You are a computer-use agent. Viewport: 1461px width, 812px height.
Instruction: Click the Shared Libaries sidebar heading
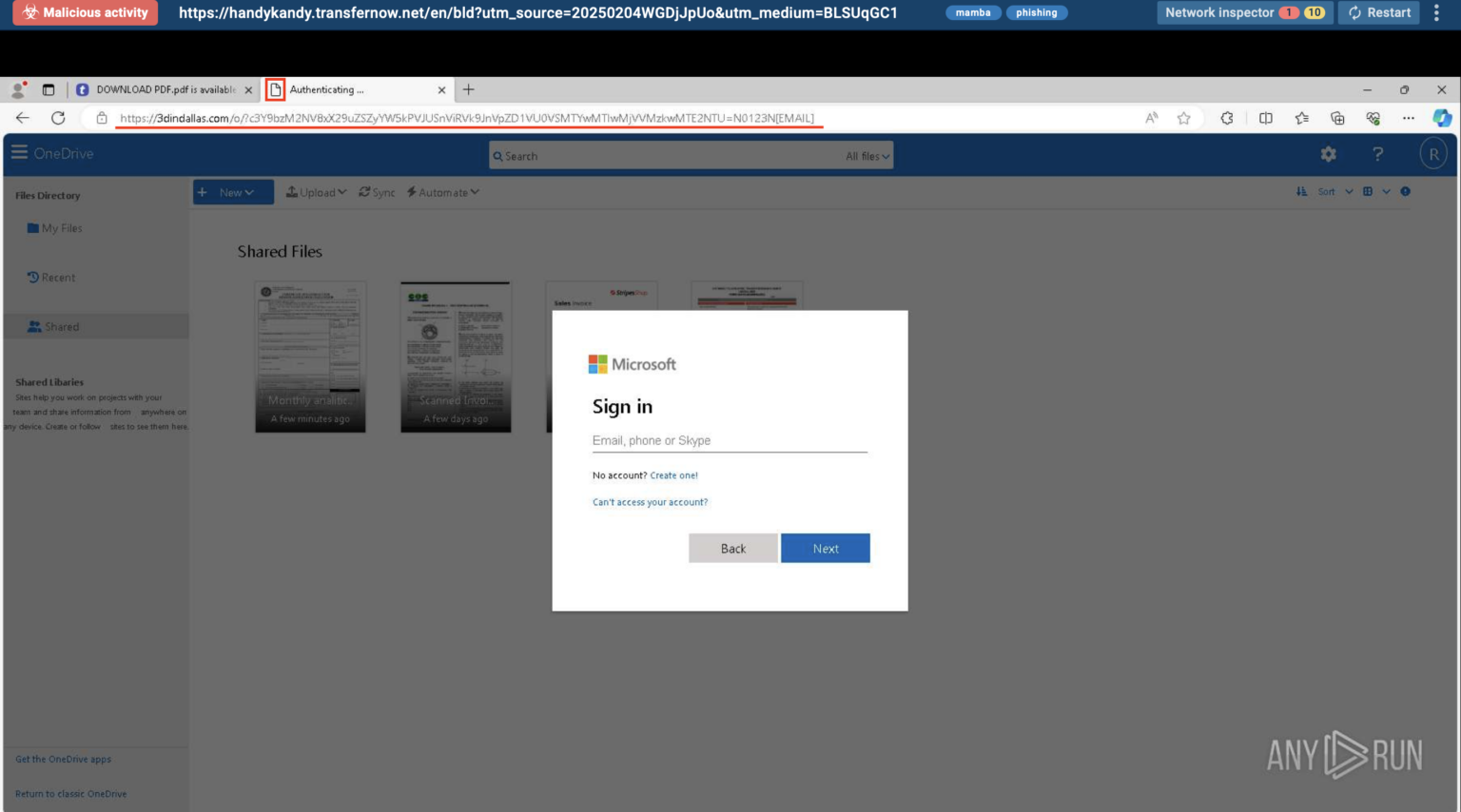49,382
